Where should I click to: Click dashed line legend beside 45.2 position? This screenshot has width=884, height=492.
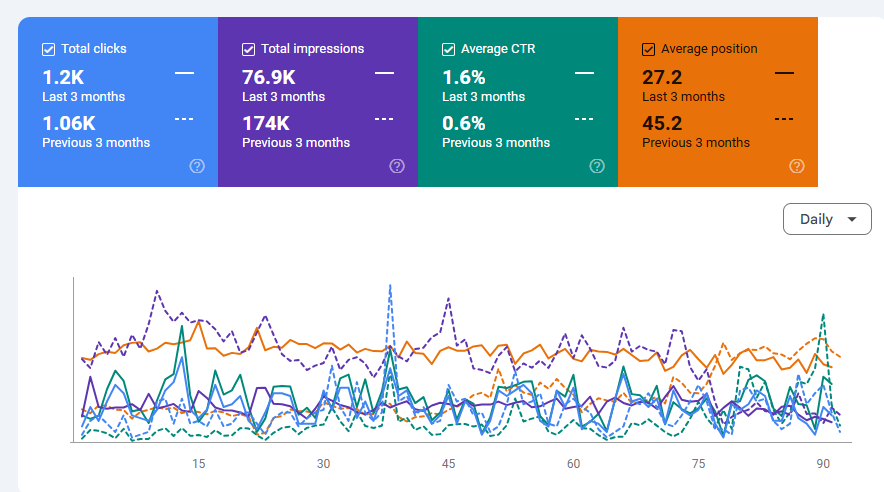pos(784,119)
